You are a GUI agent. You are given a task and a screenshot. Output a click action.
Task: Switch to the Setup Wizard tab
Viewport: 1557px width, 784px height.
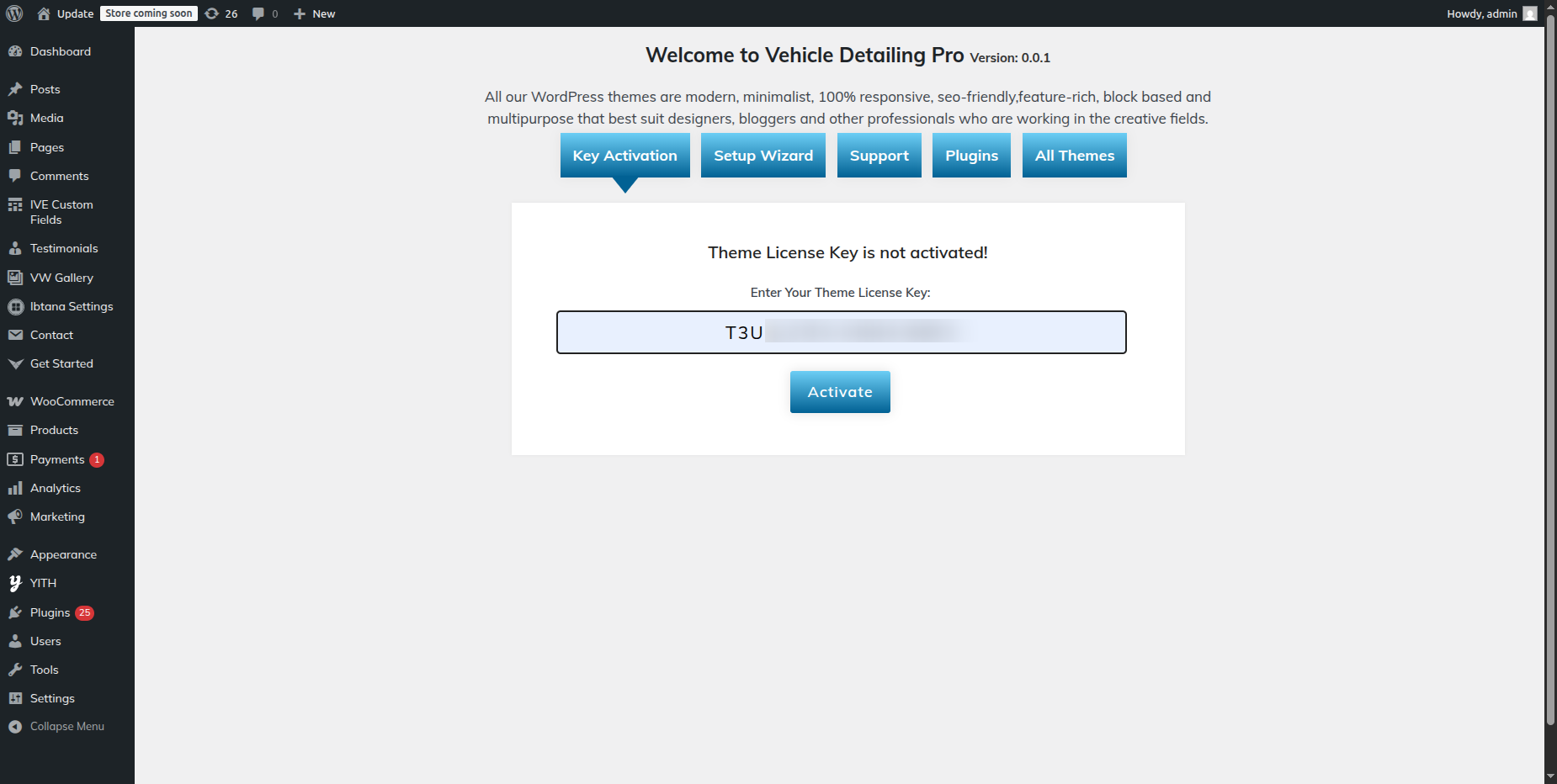pos(763,156)
